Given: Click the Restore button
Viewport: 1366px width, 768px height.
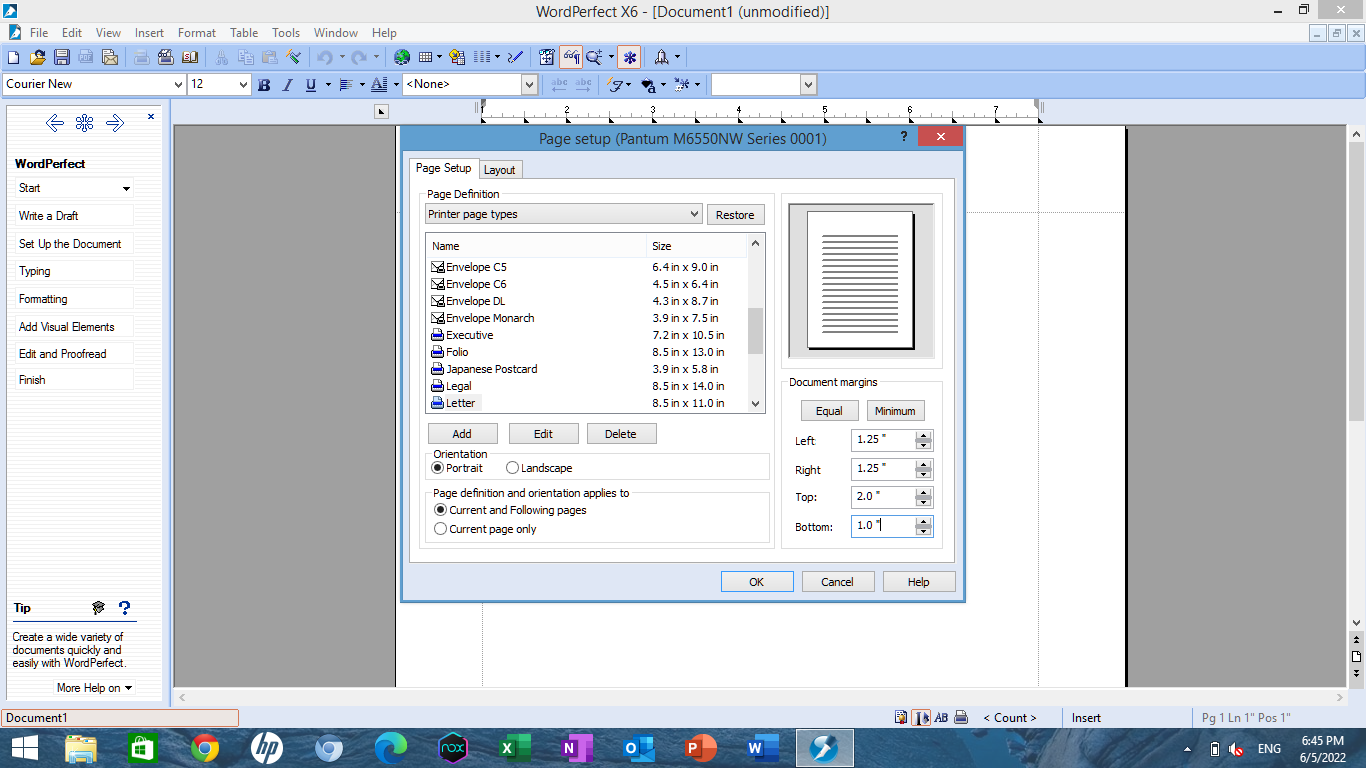Looking at the screenshot, I should [736, 214].
